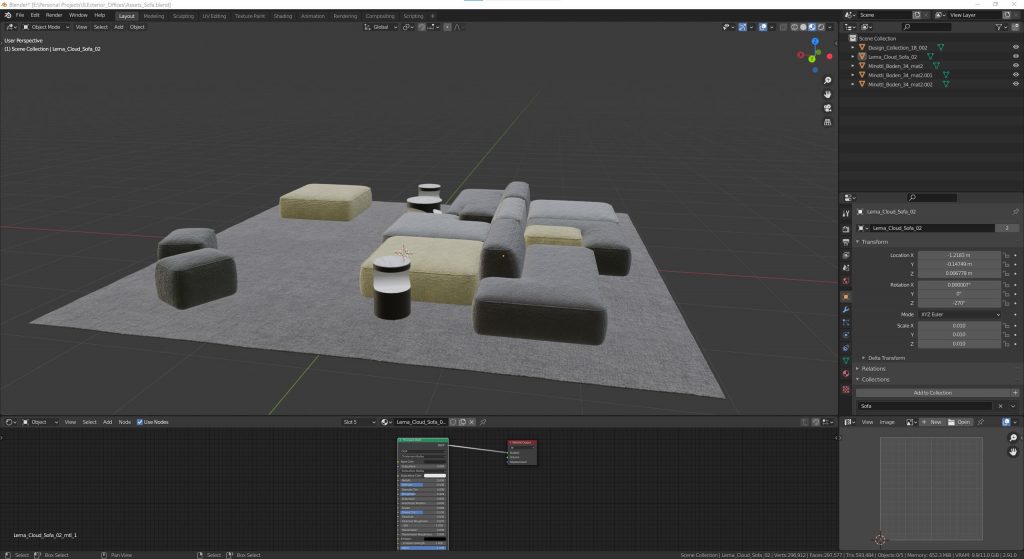Click the Scale Y value field
The height and width of the screenshot is (559, 1024).
tap(959, 334)
